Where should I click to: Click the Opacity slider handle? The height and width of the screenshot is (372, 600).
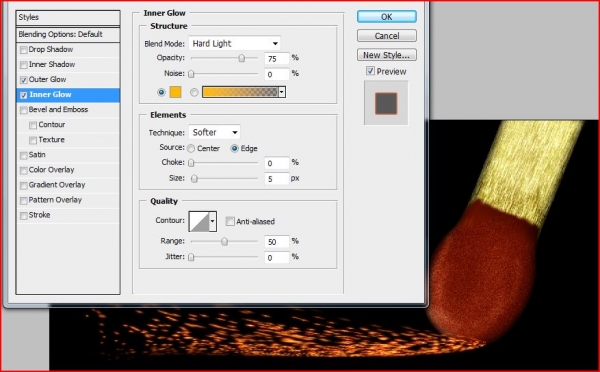click(241, 58)
